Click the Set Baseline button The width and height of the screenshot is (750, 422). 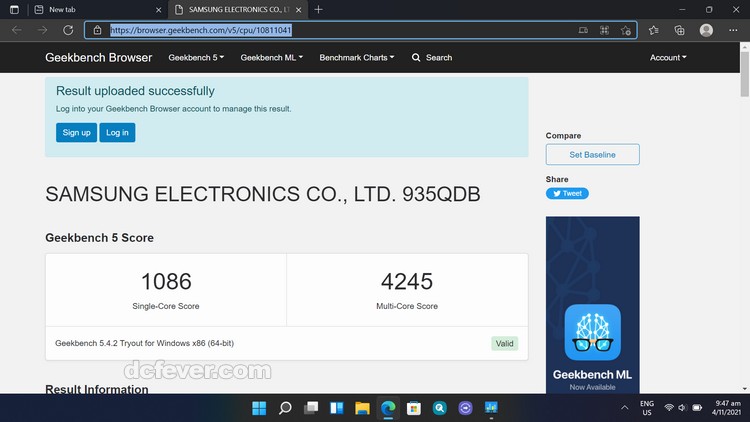[x=592, y=155]
